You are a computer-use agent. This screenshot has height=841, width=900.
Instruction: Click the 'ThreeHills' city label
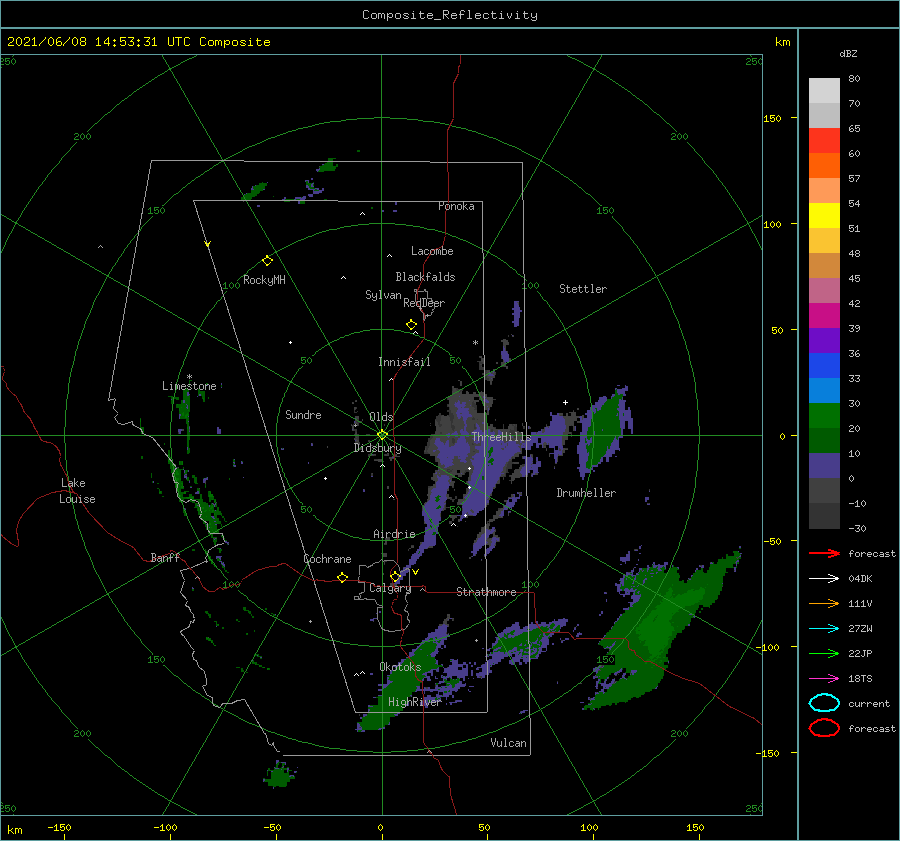click(x=502, y=437)
